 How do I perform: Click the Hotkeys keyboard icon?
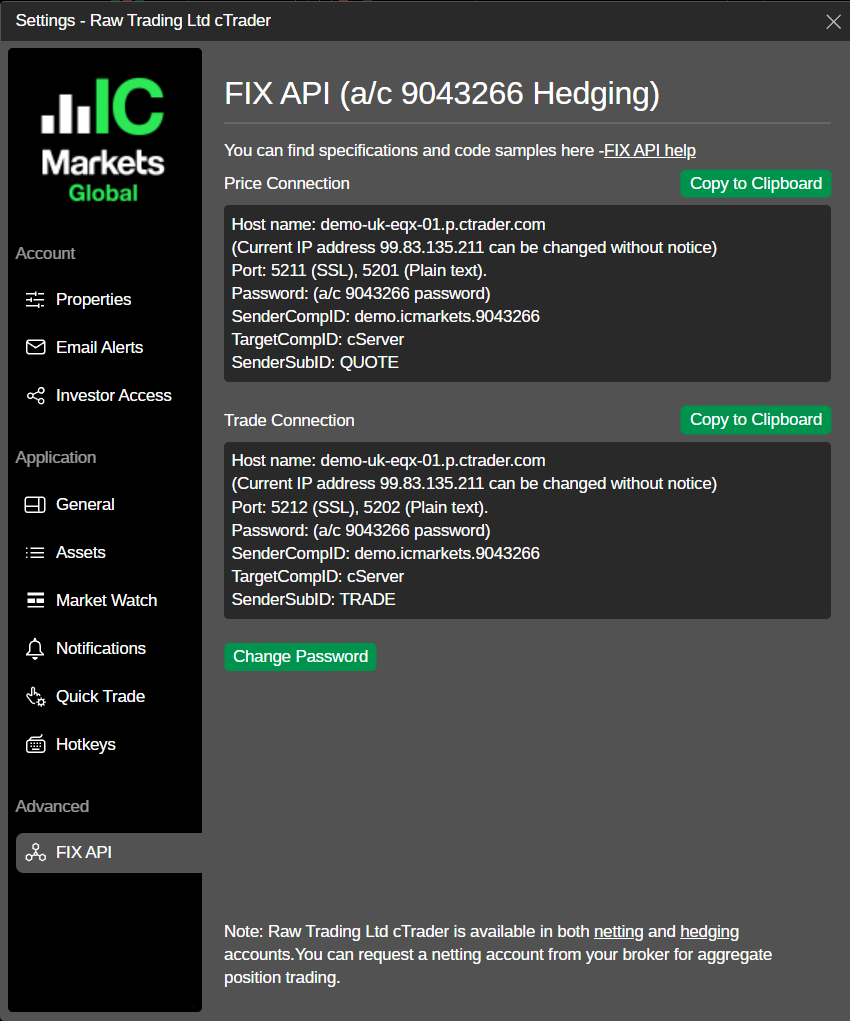tap(35, 744)
